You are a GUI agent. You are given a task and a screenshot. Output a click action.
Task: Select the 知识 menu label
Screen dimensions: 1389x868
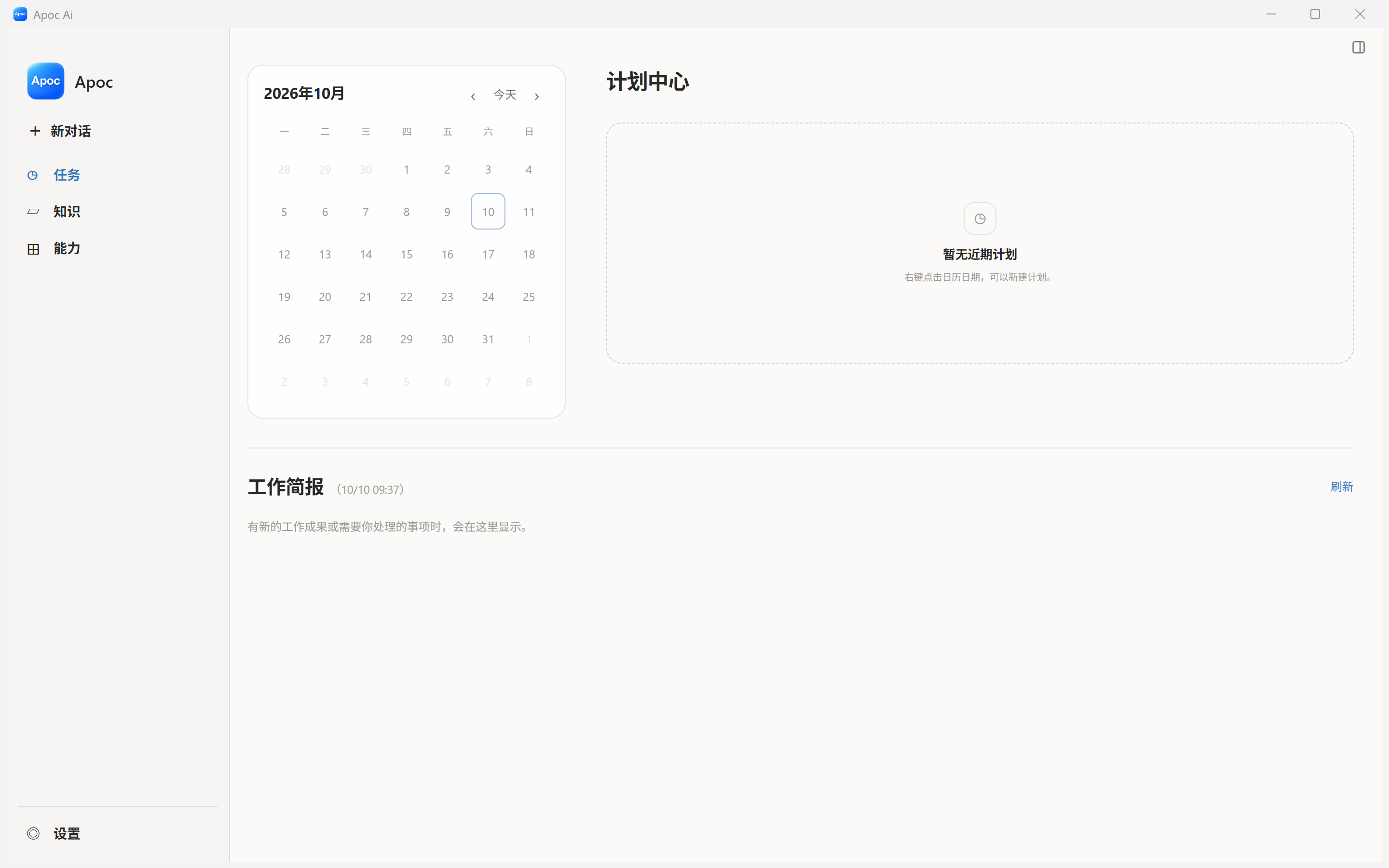coord(67,212)
